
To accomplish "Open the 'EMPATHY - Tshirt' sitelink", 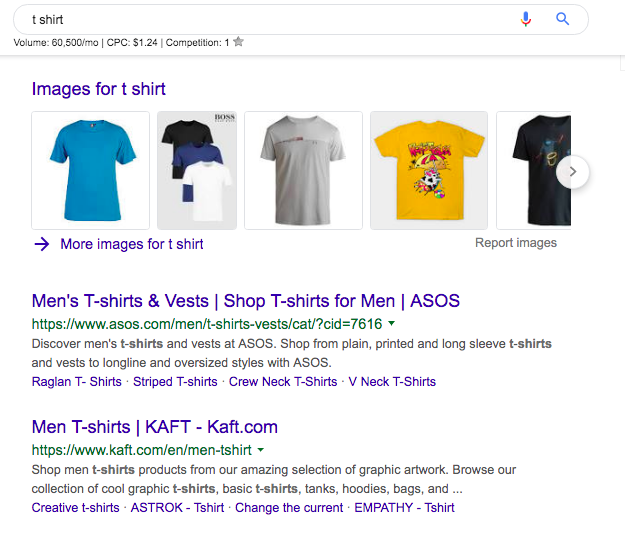I will click(x=405, y=508).
